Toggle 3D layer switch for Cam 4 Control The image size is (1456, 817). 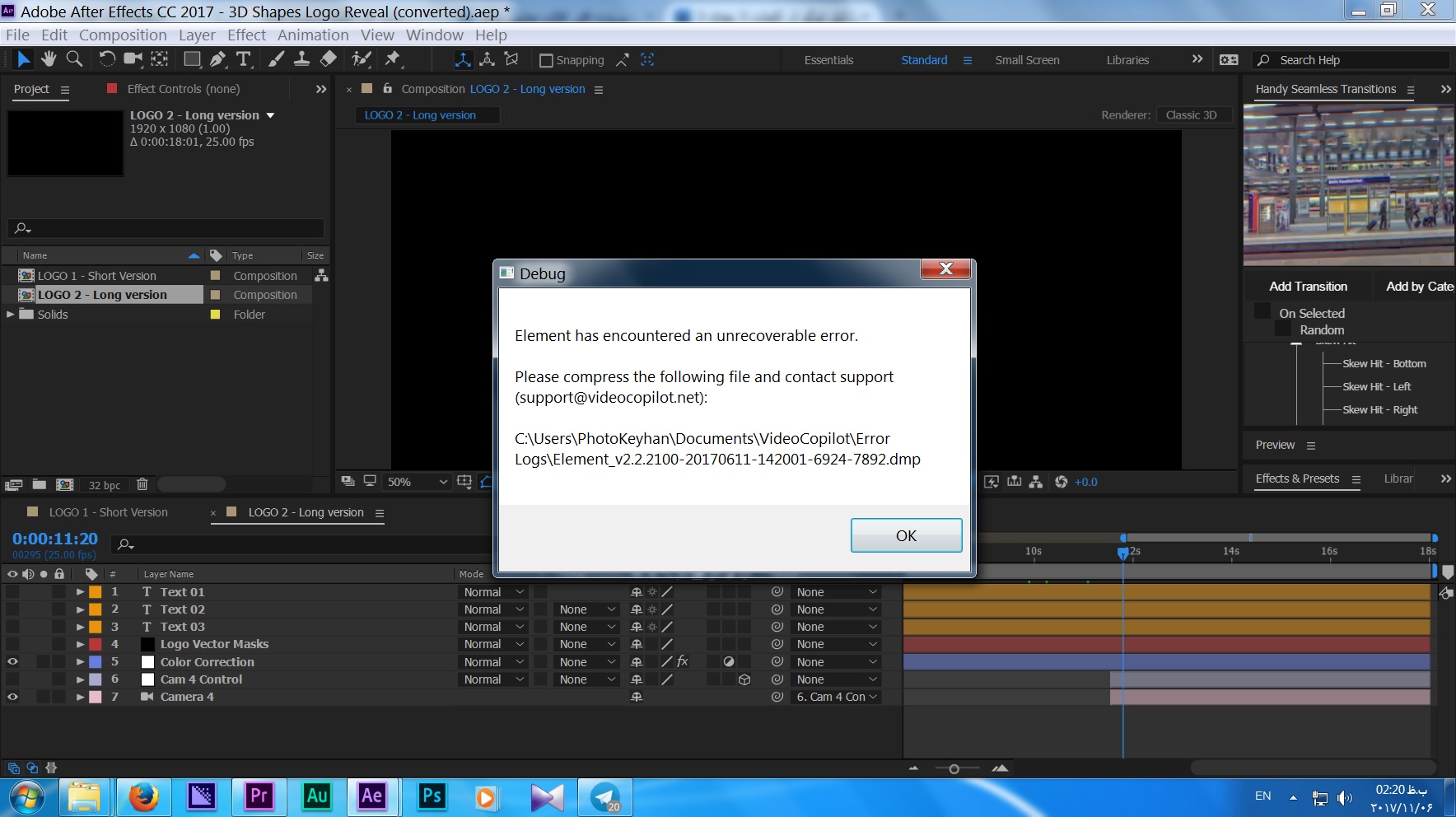pyautogui.click(x=744, y=679)
